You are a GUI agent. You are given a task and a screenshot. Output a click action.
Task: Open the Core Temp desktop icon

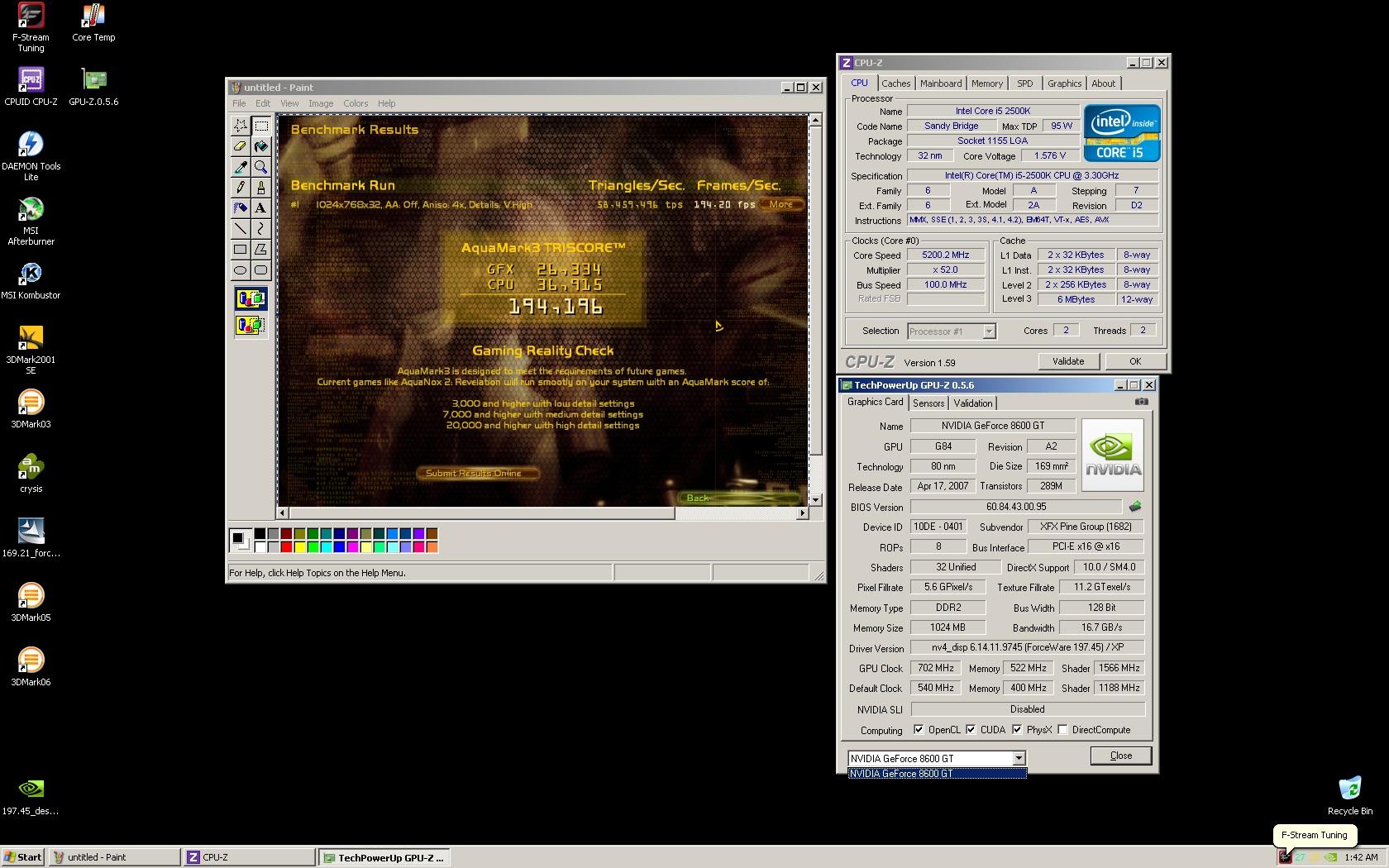pyautogui.click(x=93, y=22)
